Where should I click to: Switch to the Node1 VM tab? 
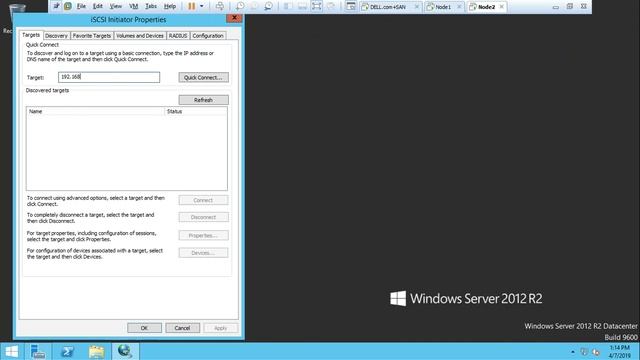(443, 7)
